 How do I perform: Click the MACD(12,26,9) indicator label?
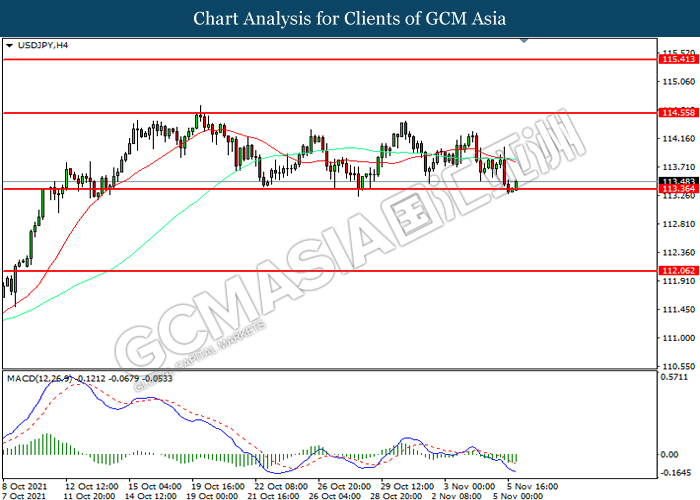(x=39, y=379)
